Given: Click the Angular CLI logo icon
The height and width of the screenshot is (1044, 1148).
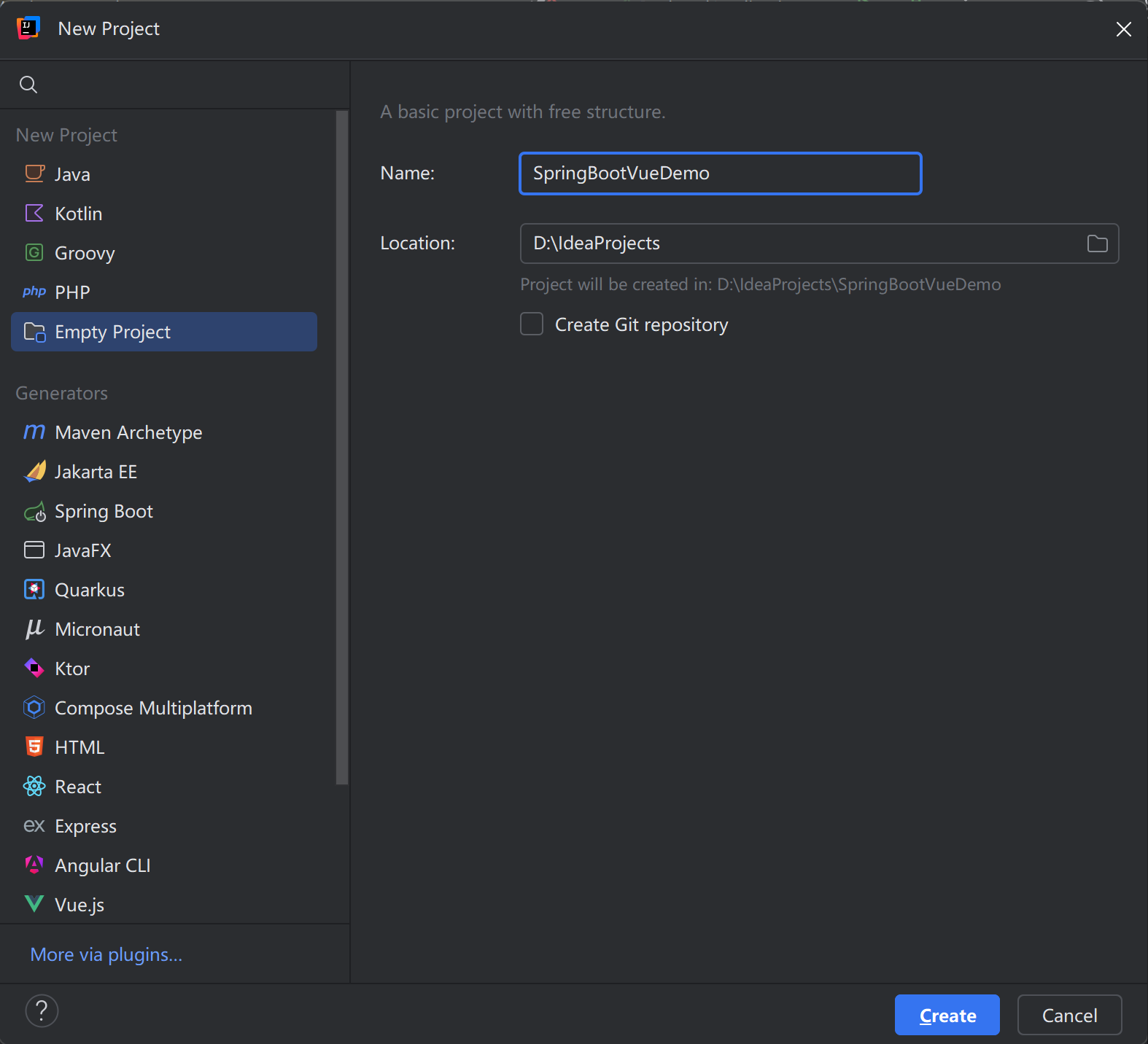Looking at the screenshot, I should pyautogui.click(x=34, y=865).
